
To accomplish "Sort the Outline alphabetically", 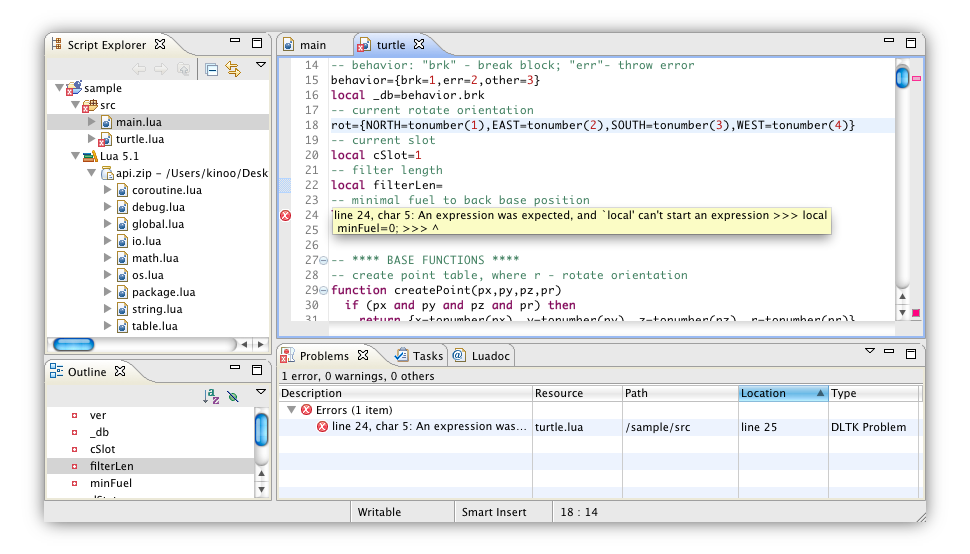I will point(211,396).
